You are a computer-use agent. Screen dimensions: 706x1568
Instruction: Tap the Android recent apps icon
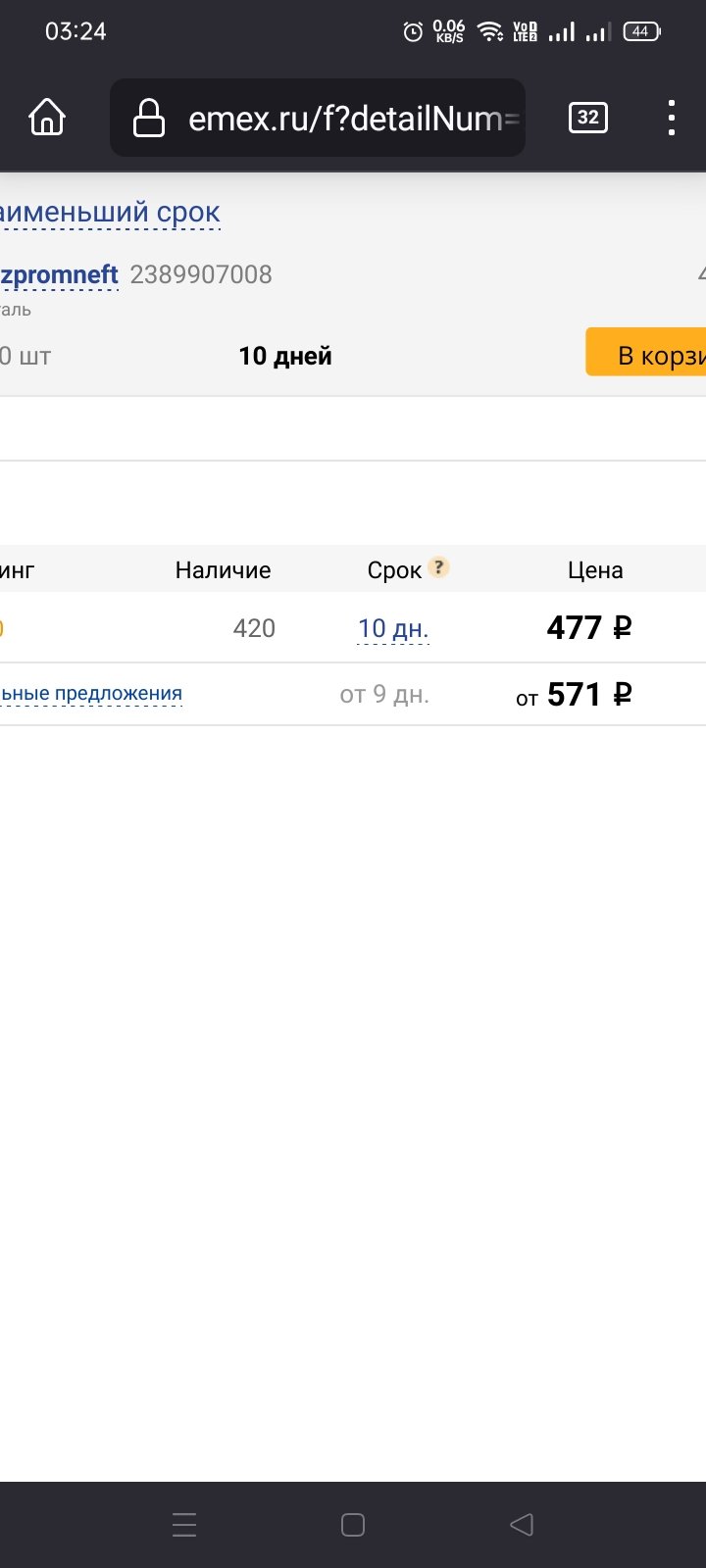tap(184, 1525)
